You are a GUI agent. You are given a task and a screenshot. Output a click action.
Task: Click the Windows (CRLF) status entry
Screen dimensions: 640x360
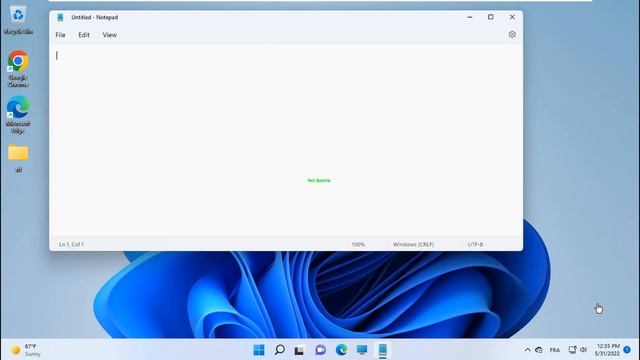[x=413, y=244]
